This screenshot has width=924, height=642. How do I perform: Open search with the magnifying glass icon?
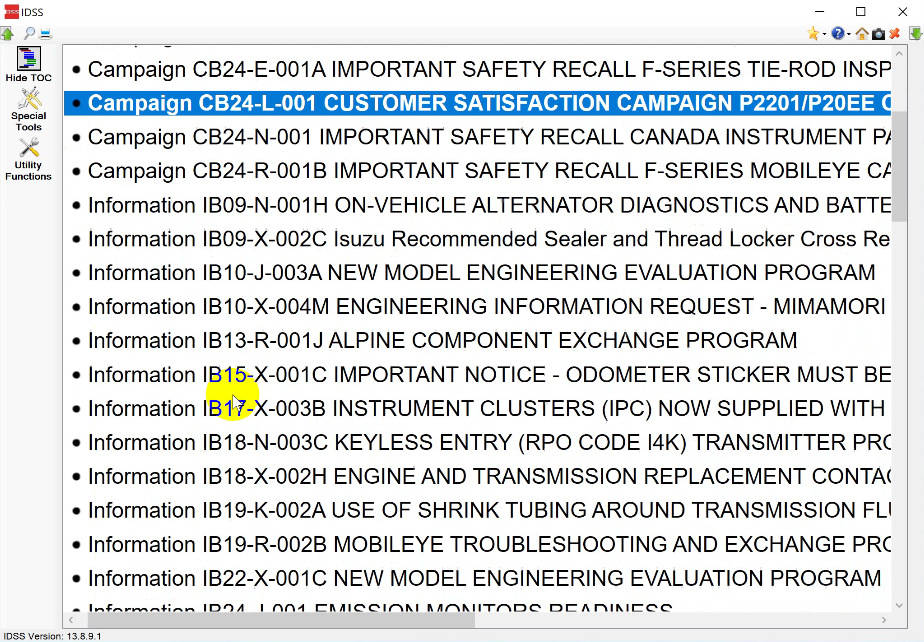28,33
